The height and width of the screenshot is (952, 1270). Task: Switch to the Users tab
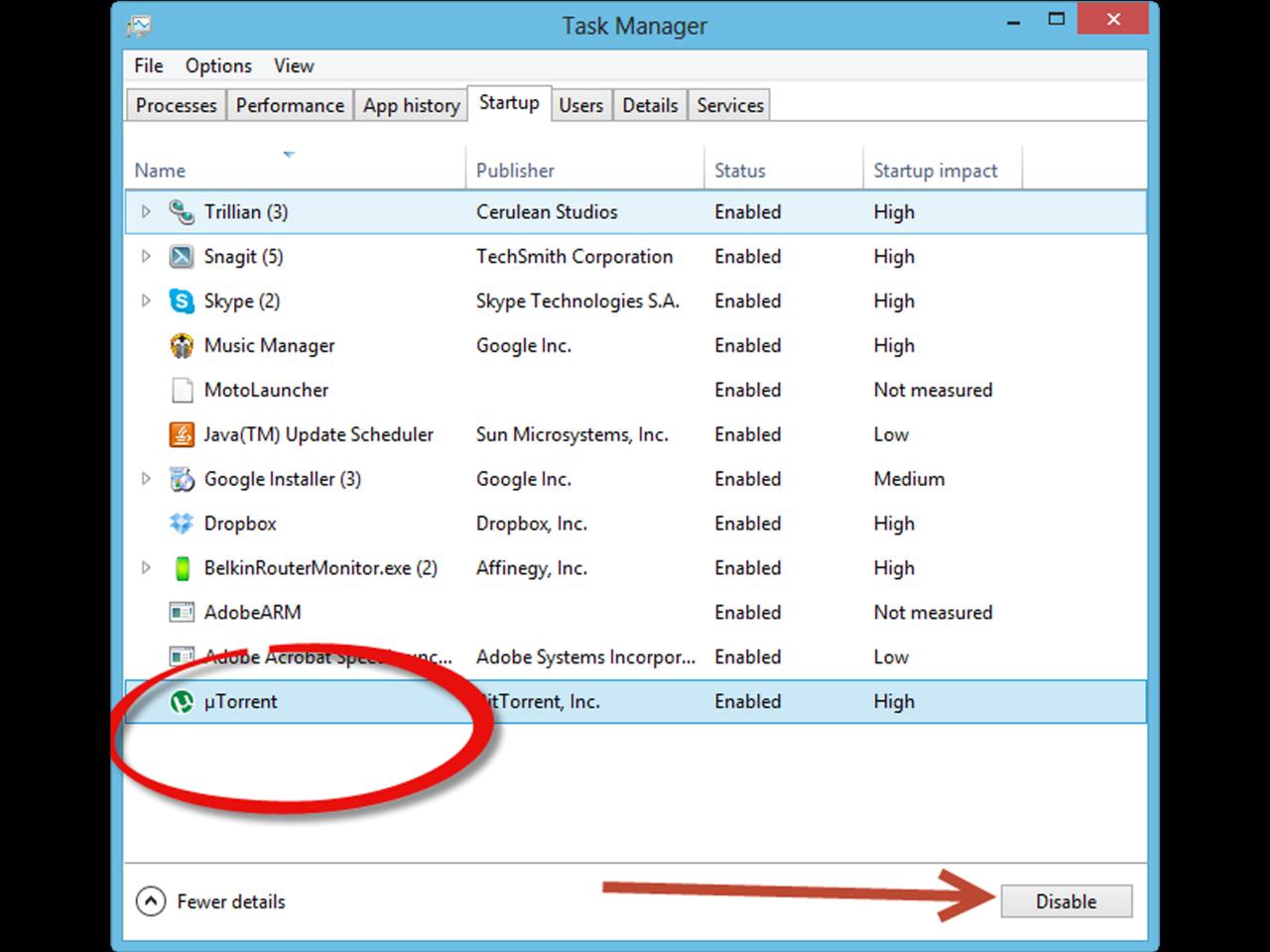pyautogui.click(x=580, y=105)
